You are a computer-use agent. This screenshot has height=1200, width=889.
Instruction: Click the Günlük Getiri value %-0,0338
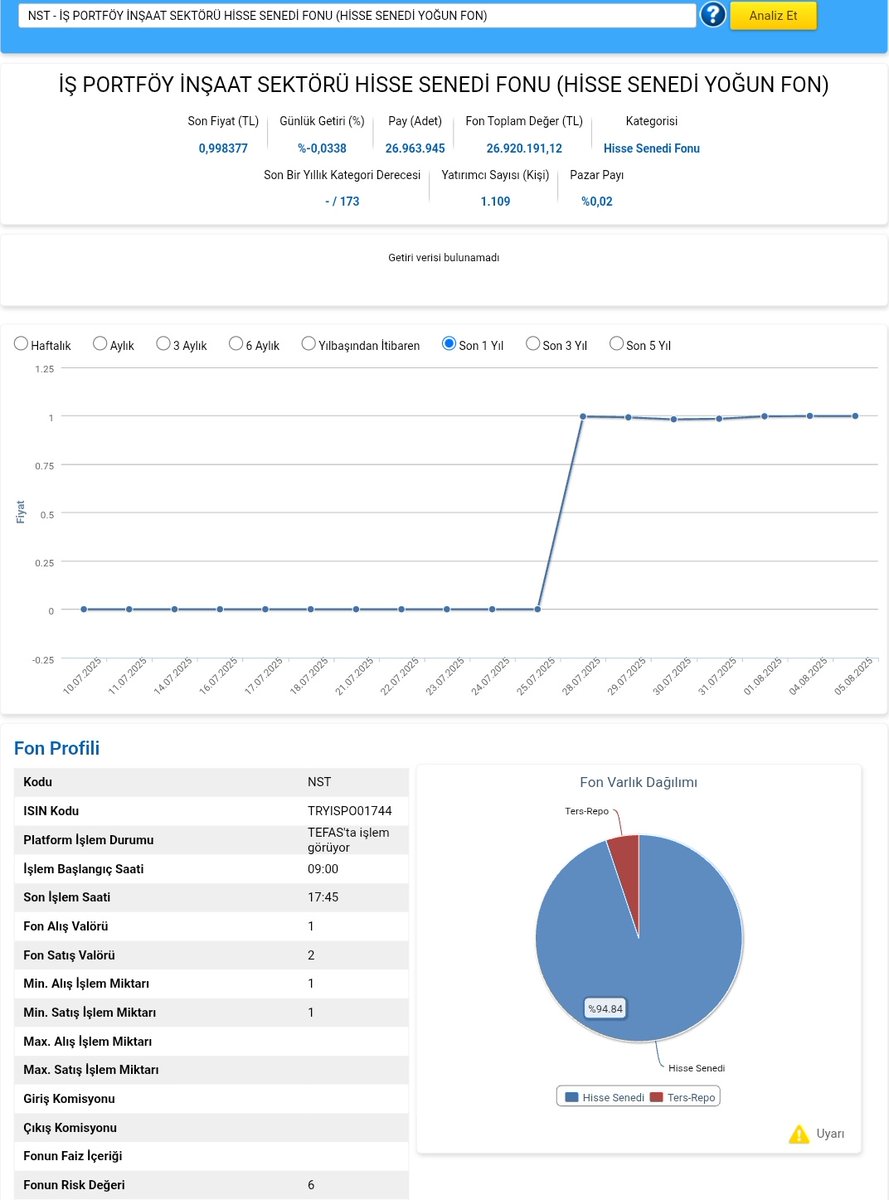coord(322,148)
